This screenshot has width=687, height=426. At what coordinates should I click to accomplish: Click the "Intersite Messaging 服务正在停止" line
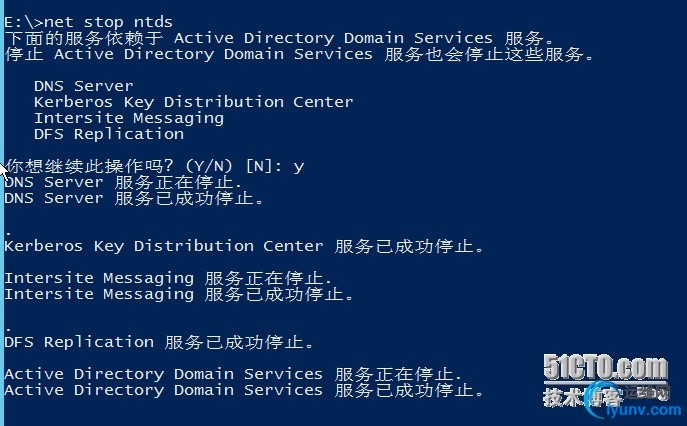168,278
